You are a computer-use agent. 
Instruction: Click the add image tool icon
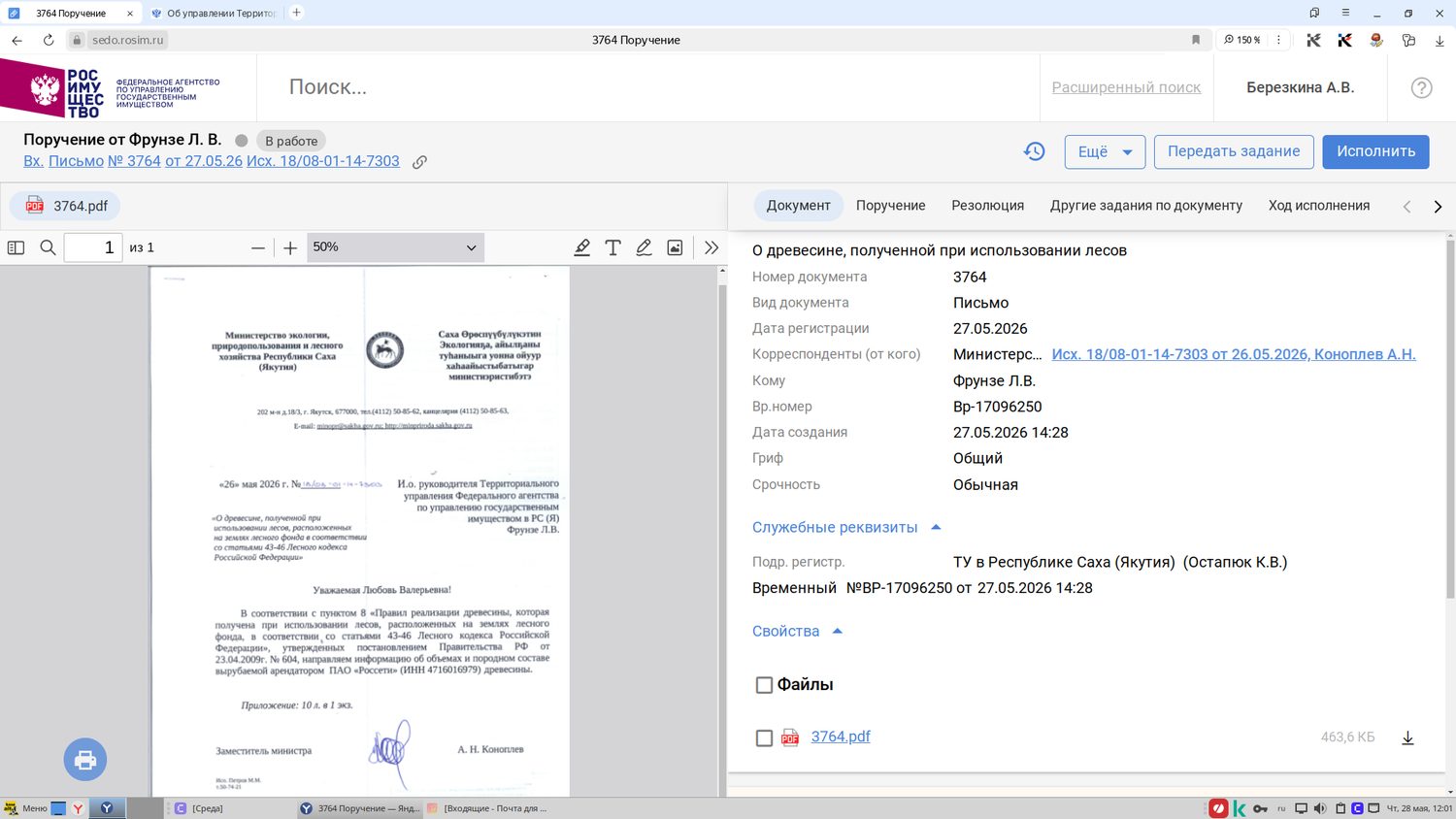(675, 247)
